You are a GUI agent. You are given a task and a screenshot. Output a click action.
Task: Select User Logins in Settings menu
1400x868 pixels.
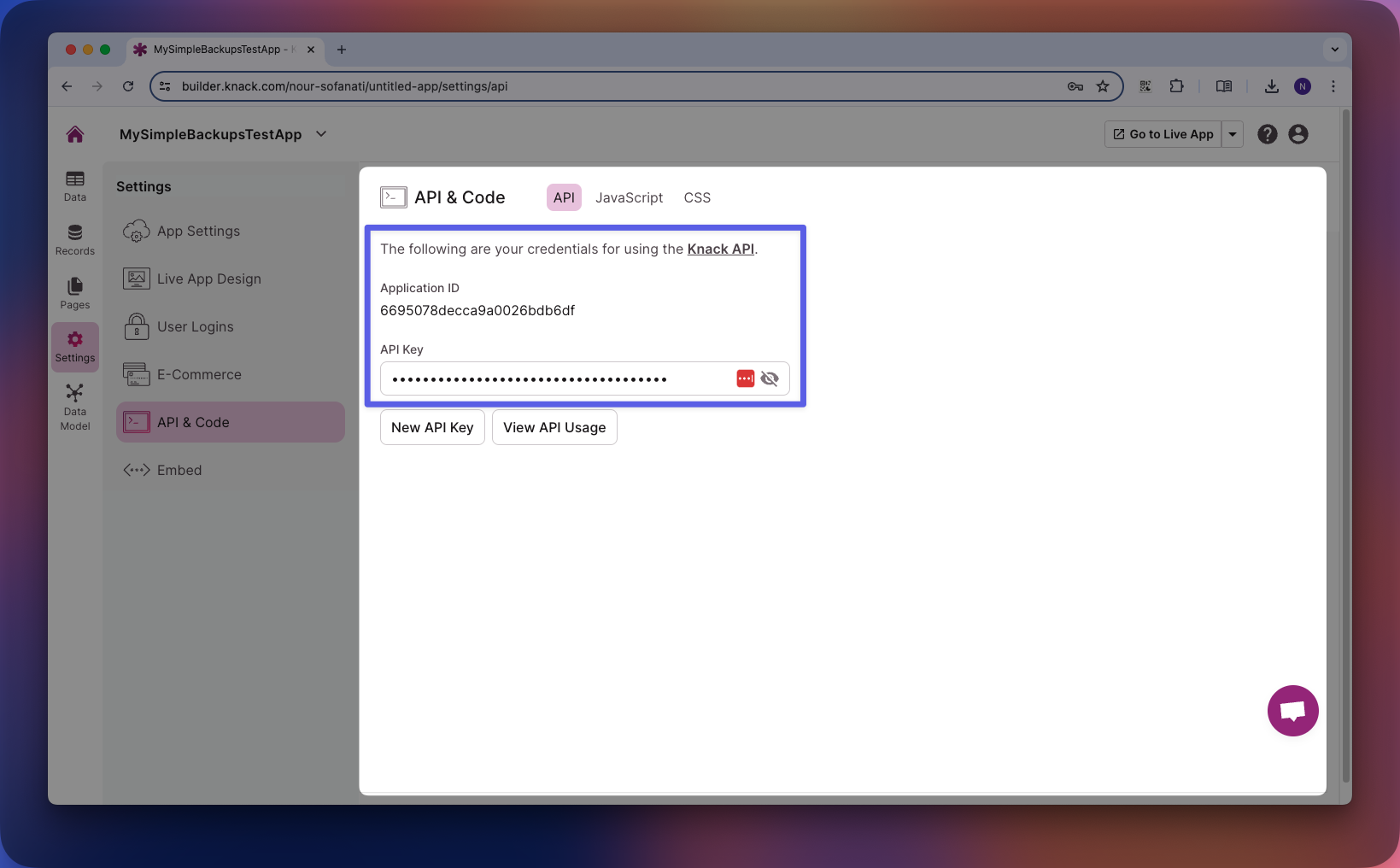point(195,326)
